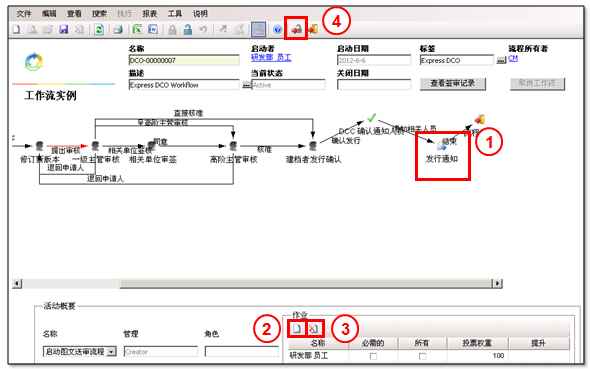Image resolution: width=590 pixels, height=369 pixels.
Task: Open the activity 名称 dropdown arrow
Action: [111, 352]
